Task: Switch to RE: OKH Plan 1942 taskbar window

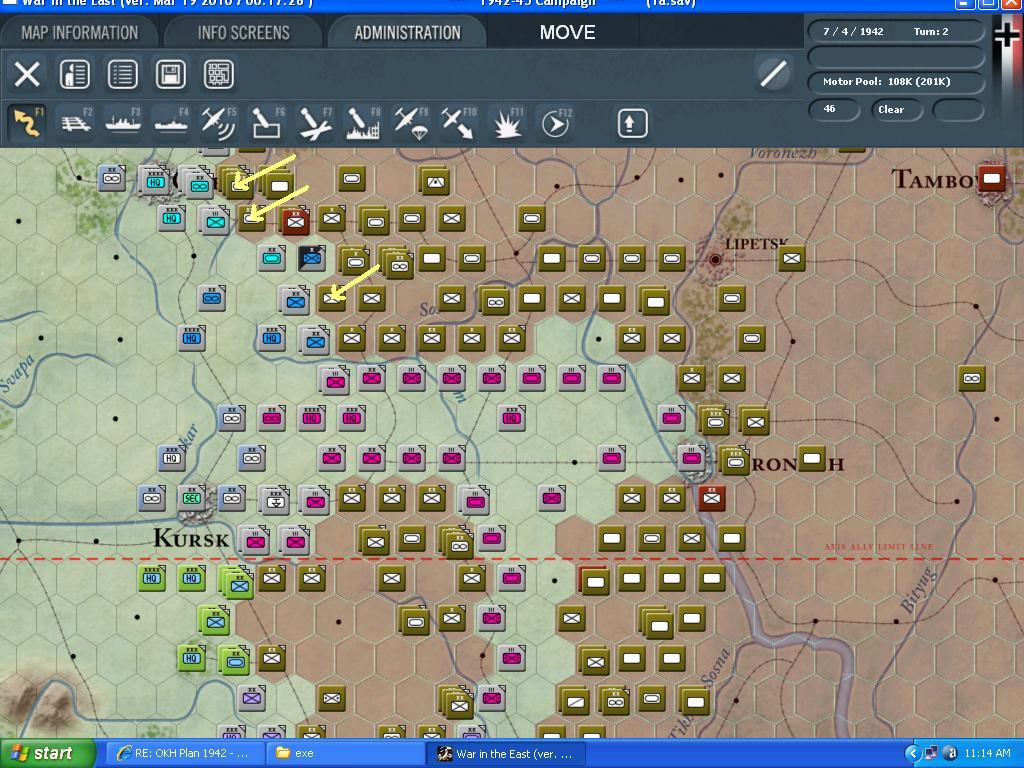Action: [185, 753]
